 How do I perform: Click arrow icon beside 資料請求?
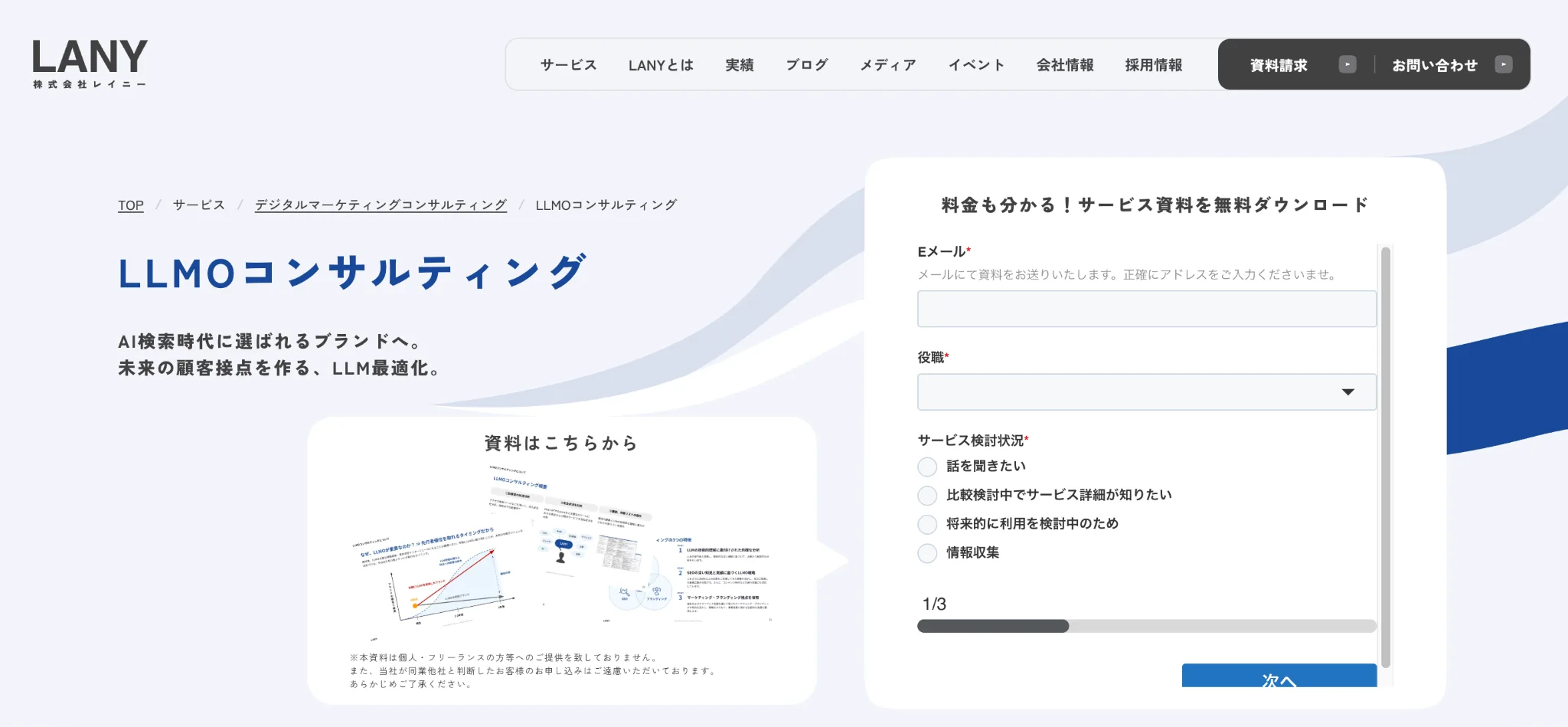click(x=1347, y=65)
